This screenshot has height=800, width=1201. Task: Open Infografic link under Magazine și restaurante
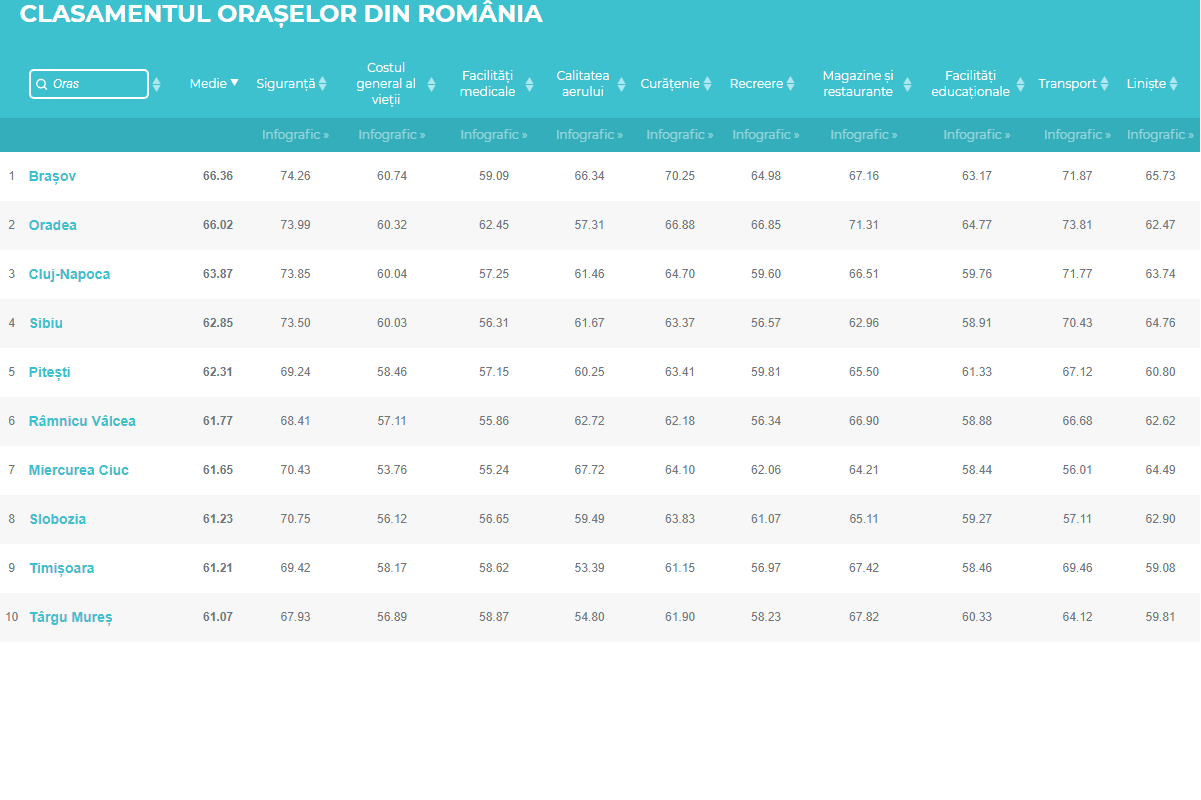click(x=864, y=135)
